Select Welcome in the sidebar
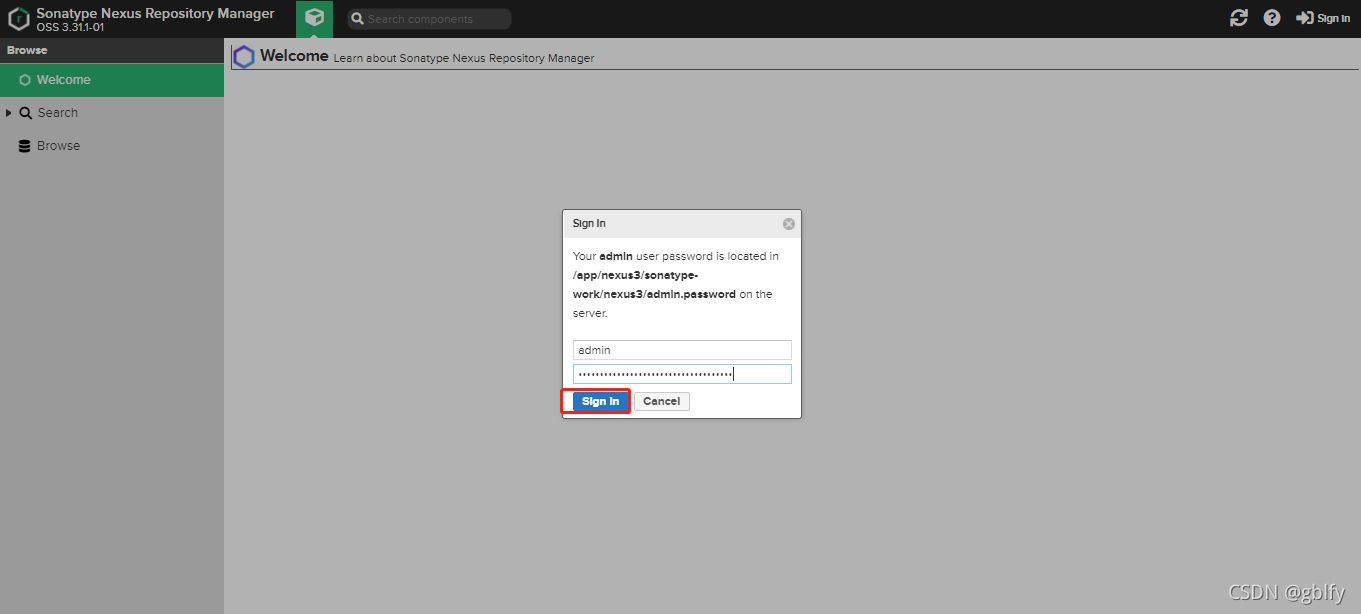Viewport: 1361px width, 614px height. (x=112, y=80)
